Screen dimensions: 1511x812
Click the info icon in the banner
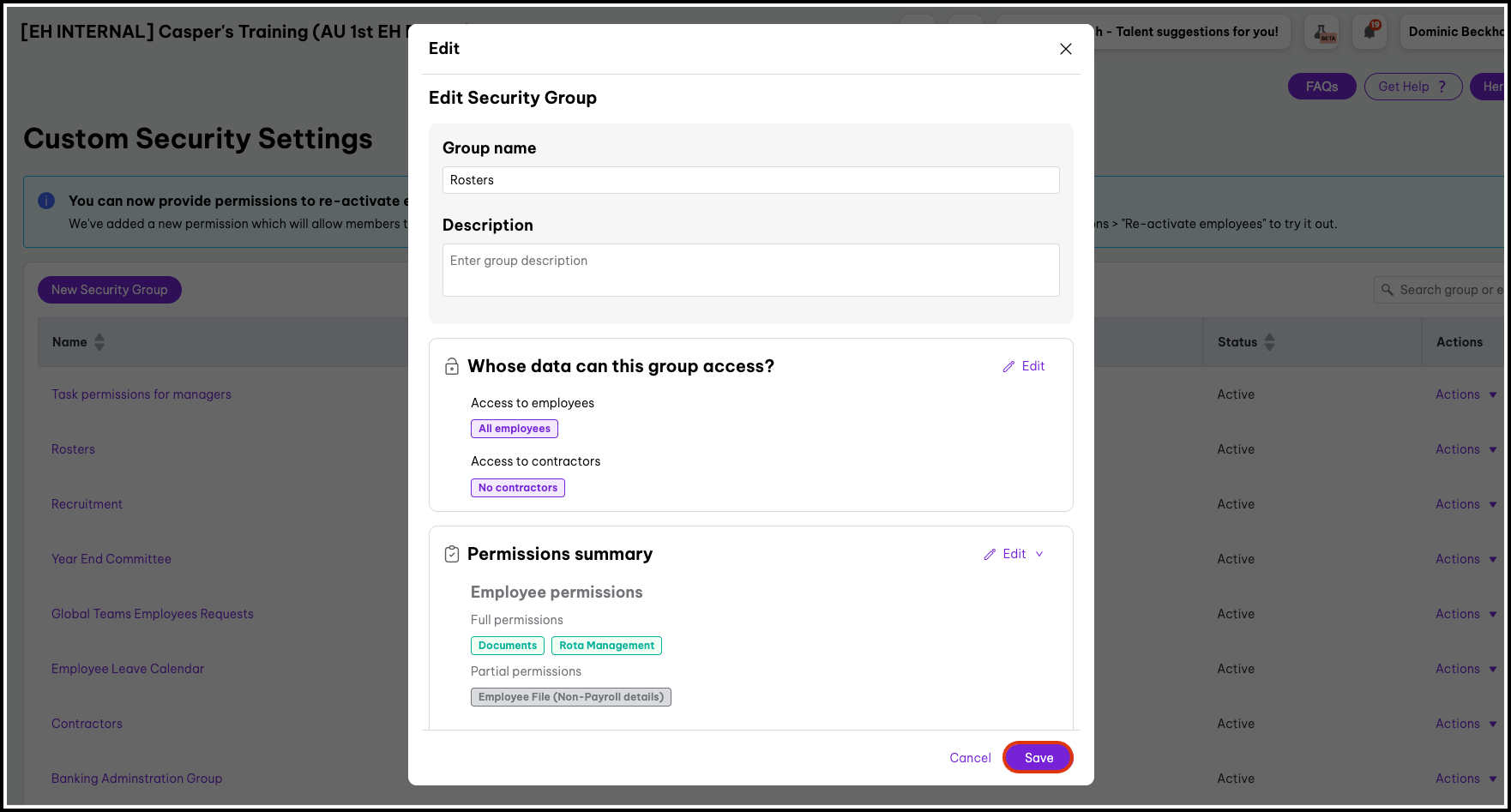[46, 201]
